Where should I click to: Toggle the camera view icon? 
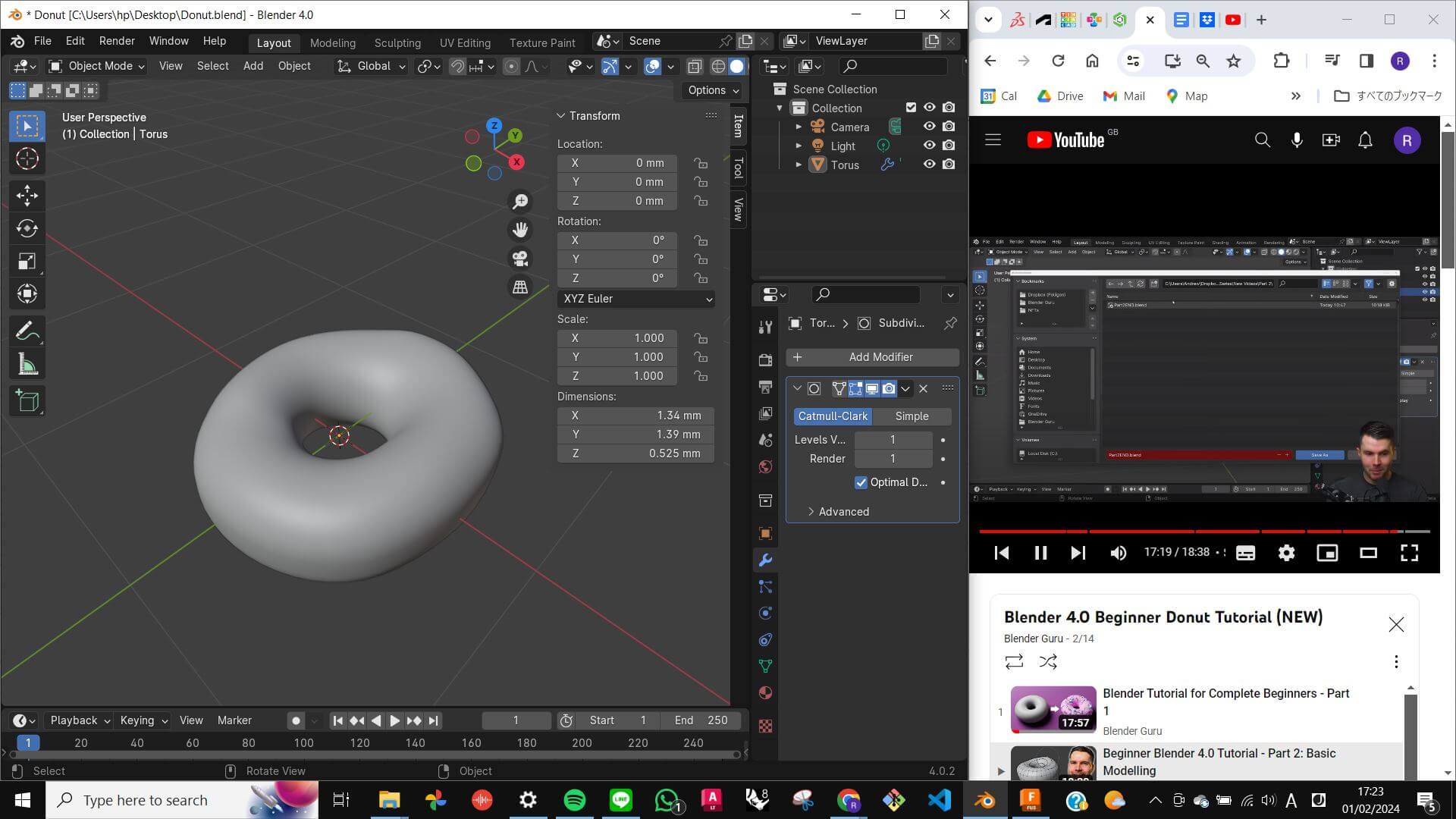click(520, 259)
